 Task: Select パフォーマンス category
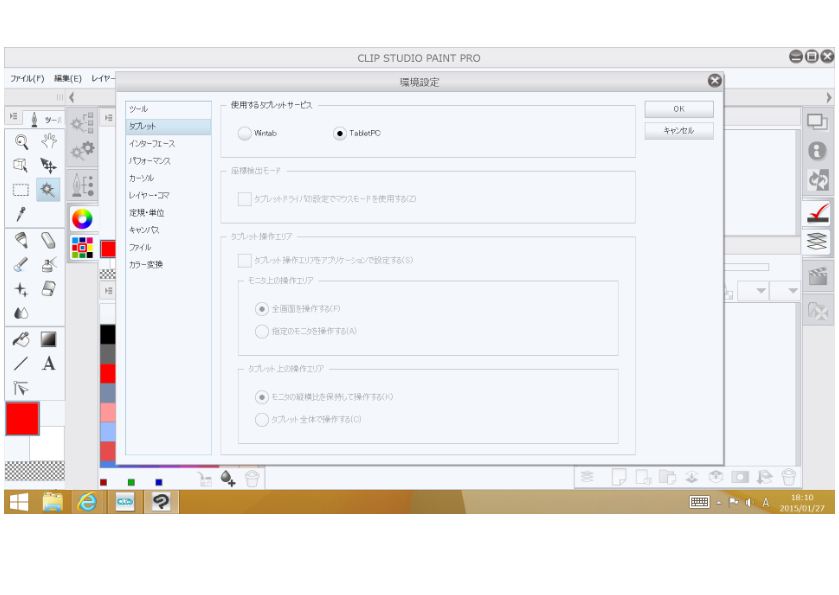tap(168, 161)
